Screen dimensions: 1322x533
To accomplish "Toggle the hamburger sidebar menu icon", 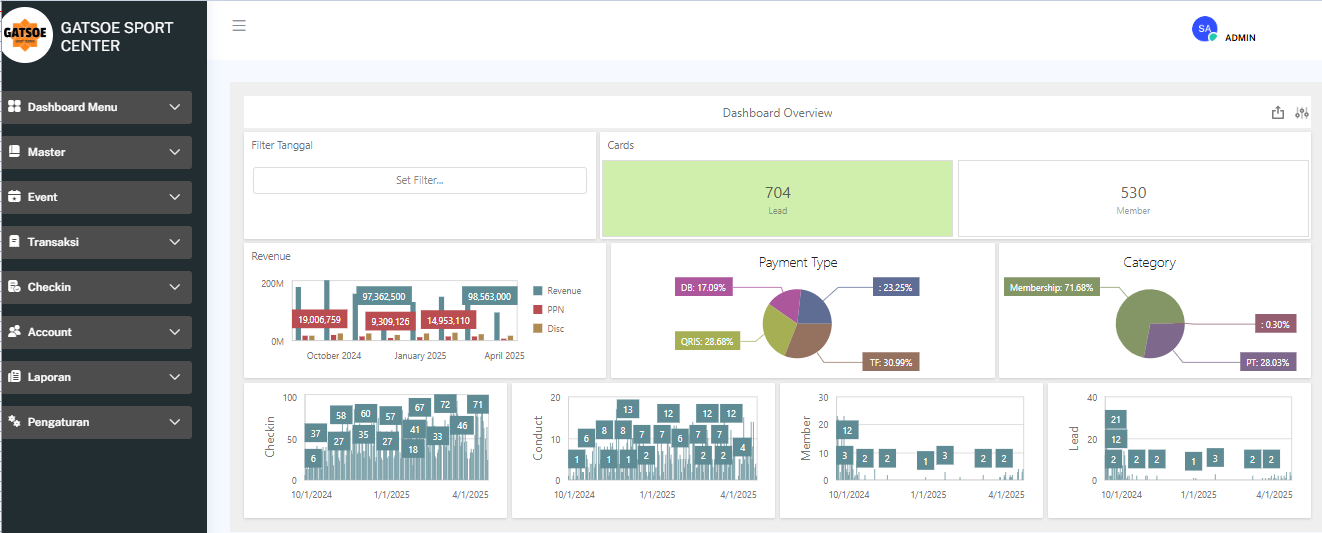I will point(239,26).
